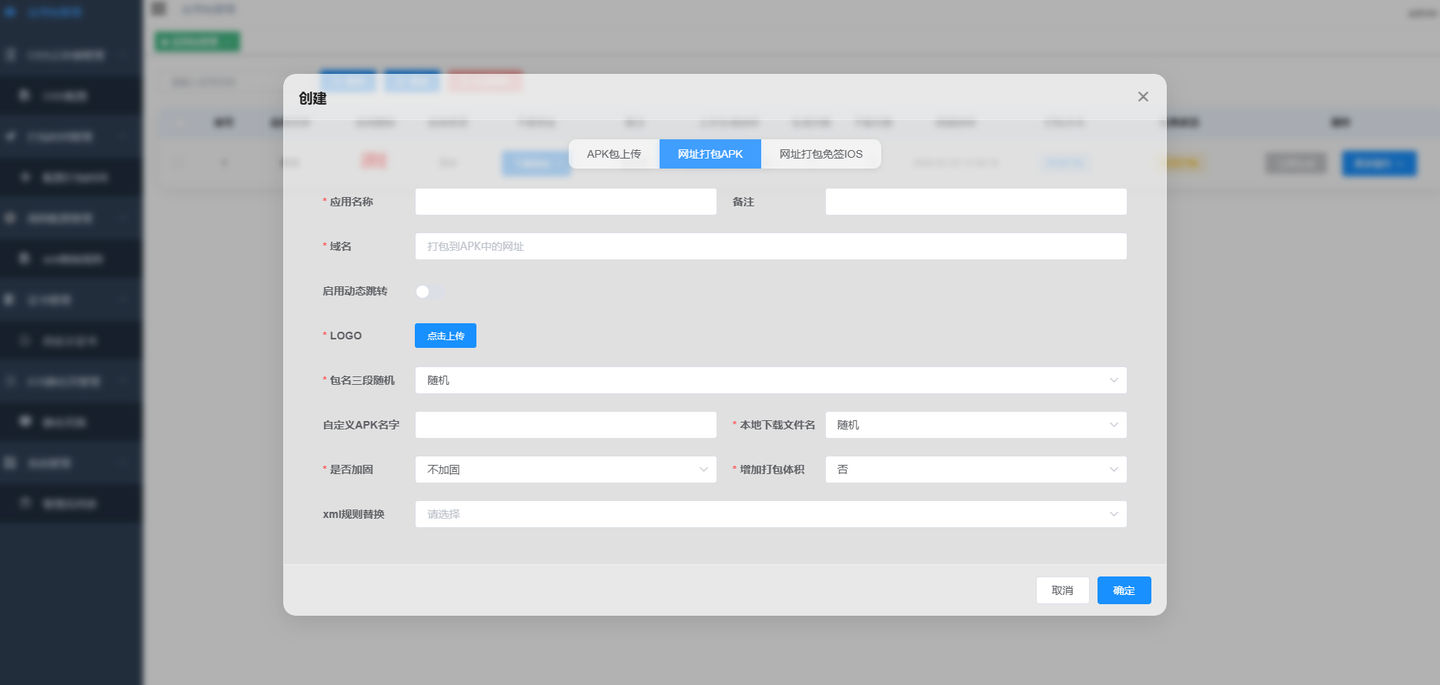1440x685 pixels.
Task: Confirm with the 确定 button
Action: click(x=1124, y=590)
